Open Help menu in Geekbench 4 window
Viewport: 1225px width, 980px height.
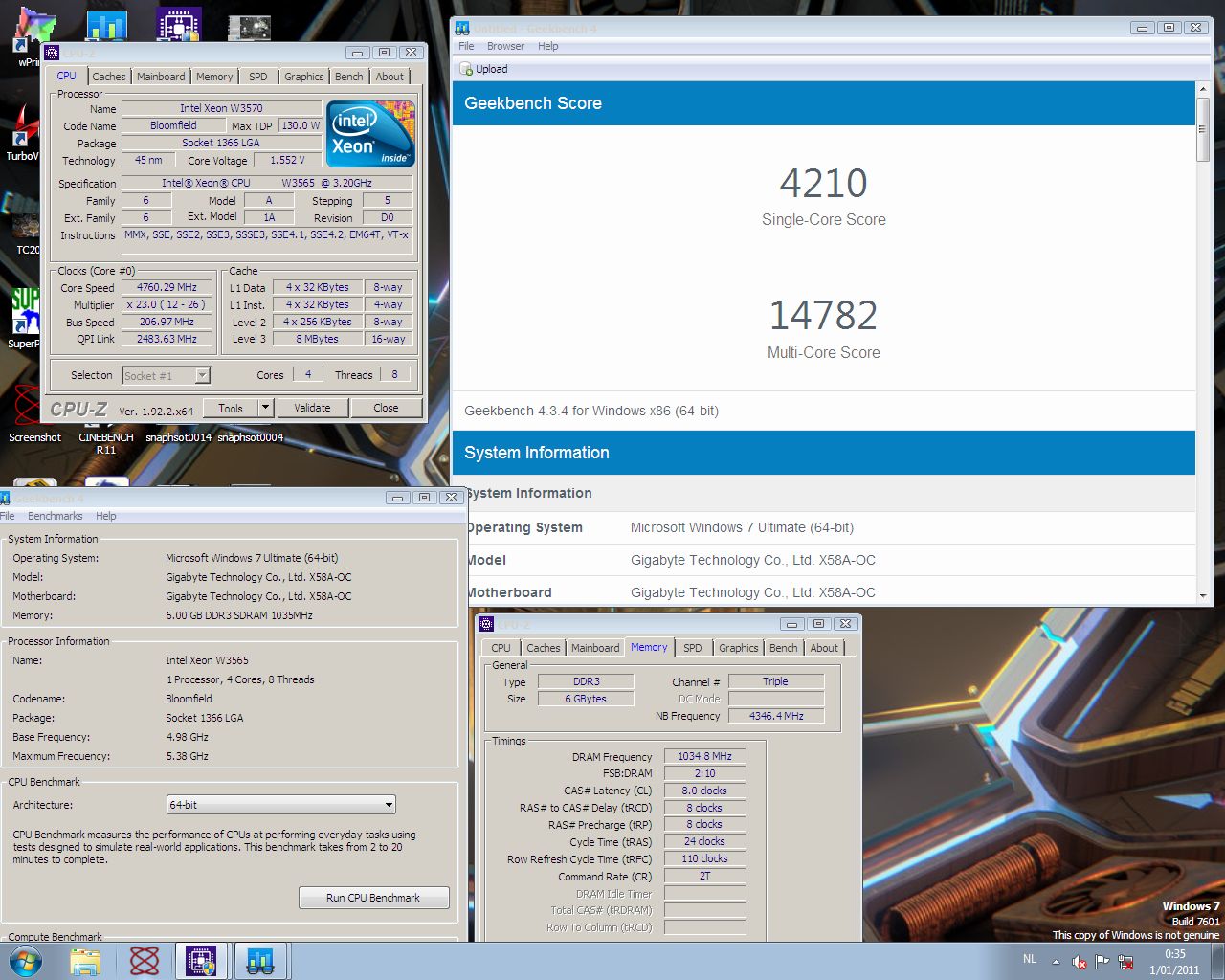[106, 516]
